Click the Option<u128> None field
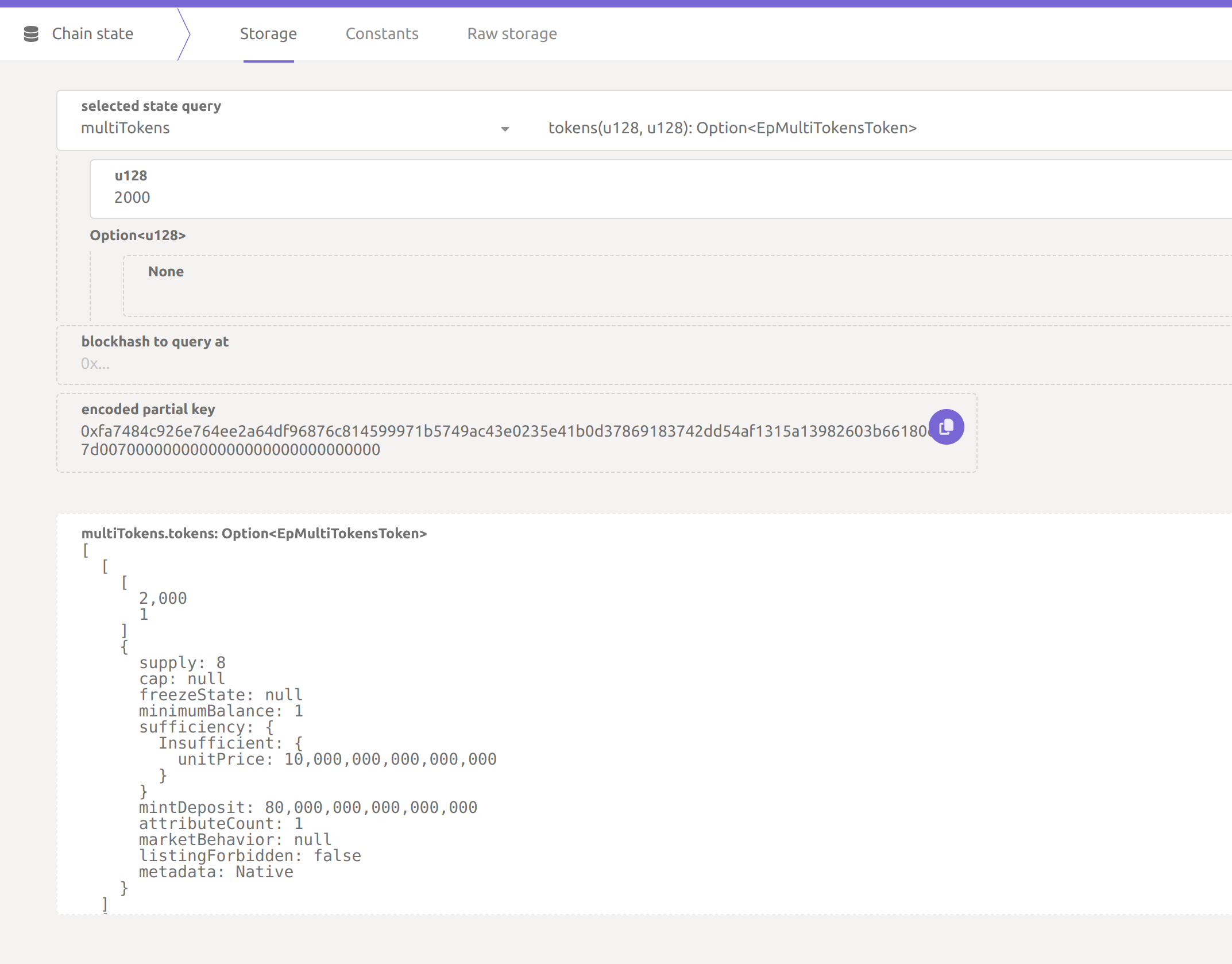Image resolution: width=1232 pixels, height=964 pixels. pos(678,286)
